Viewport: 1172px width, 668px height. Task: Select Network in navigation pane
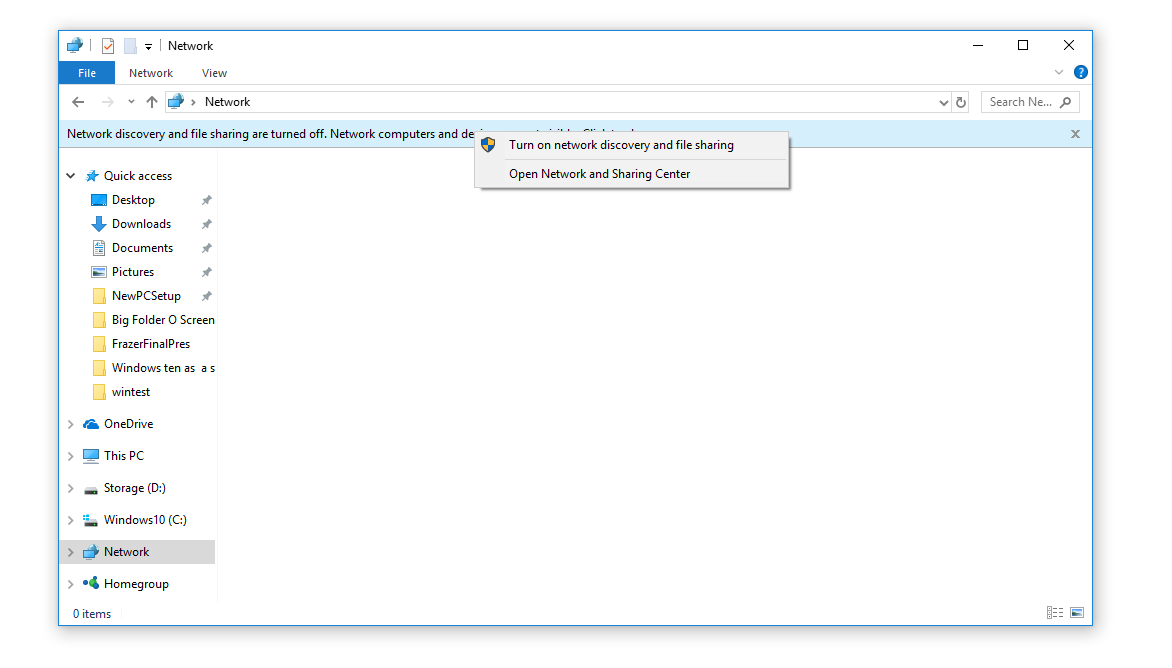[x=126, y=551]
